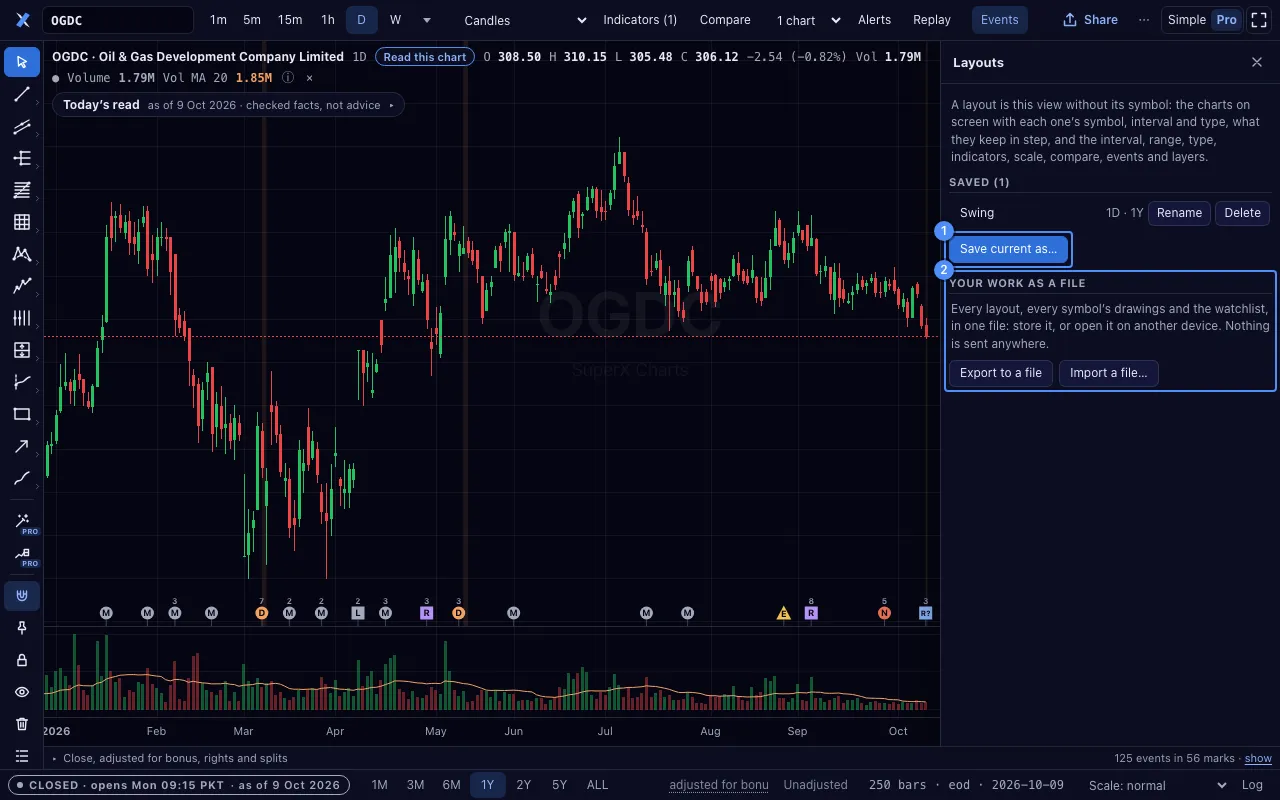Select the arrow drawing tool
The image size is (1280, 800).
pyautogui.click(x=22, y=447)
